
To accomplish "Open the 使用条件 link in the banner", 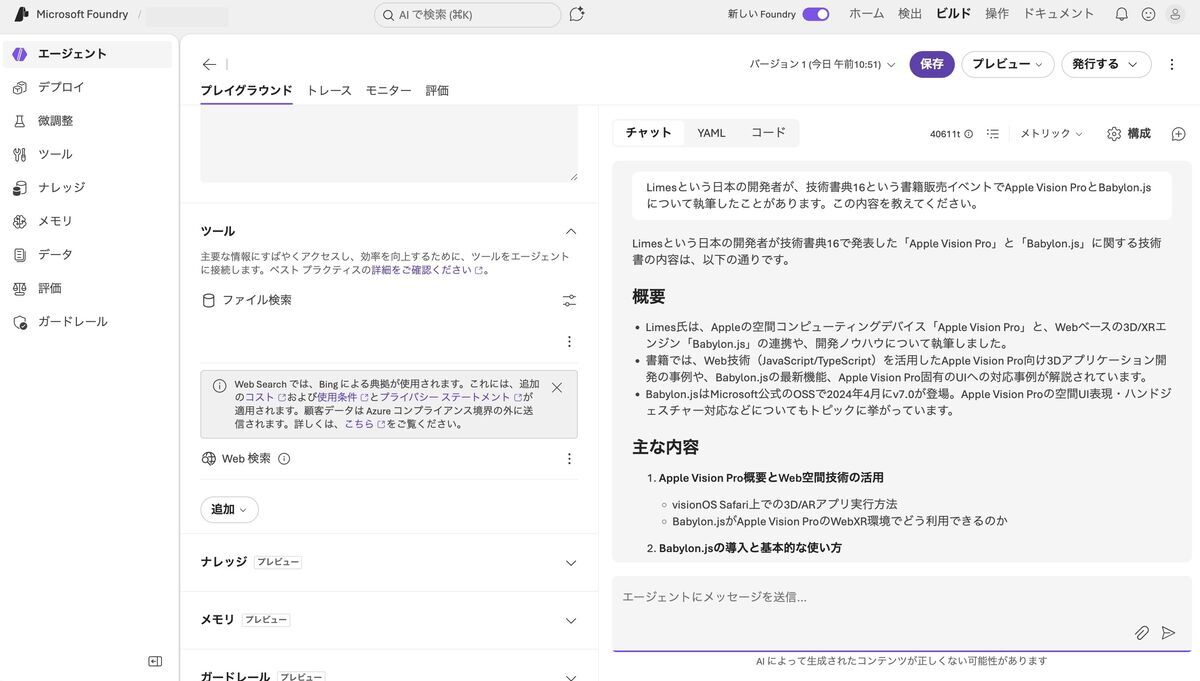I will tap(342, 397).
